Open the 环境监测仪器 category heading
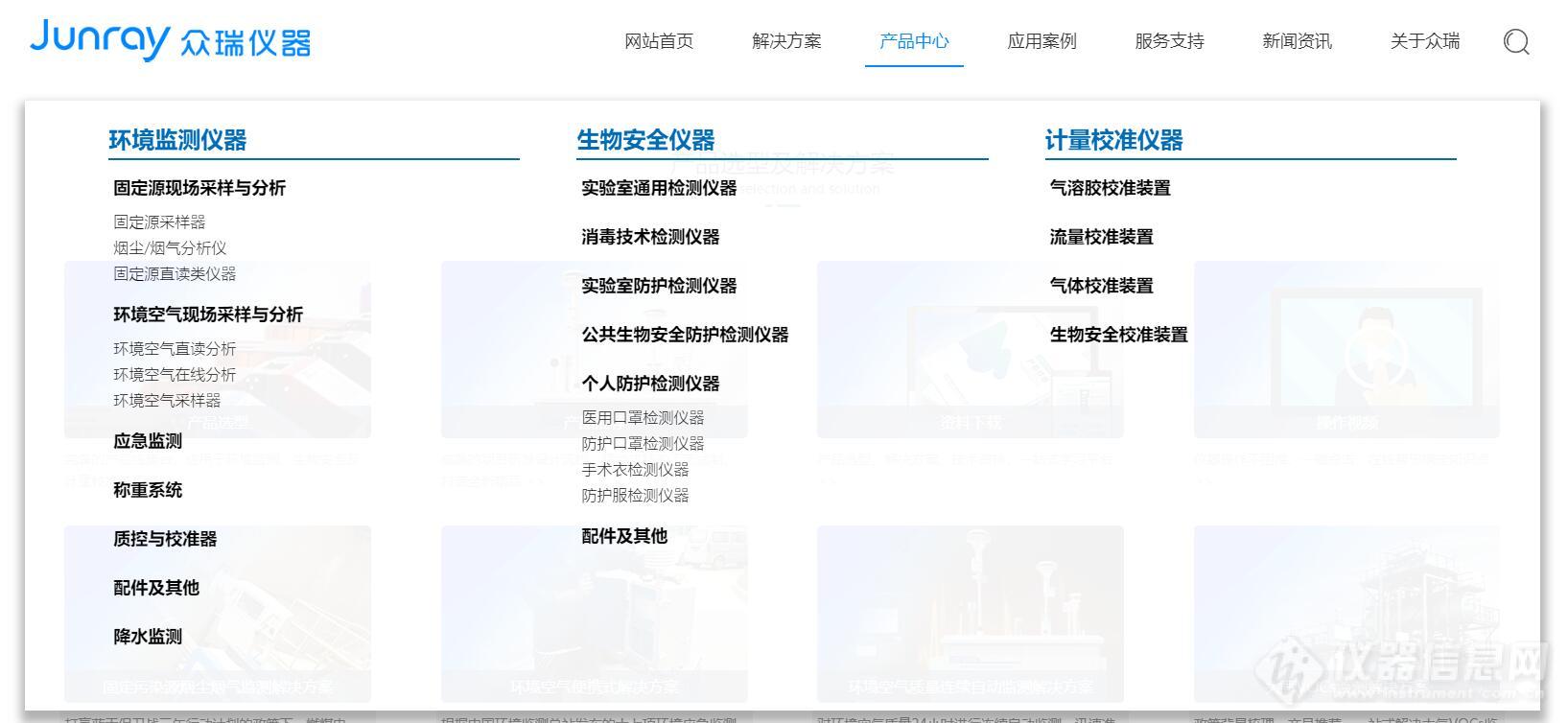Viewport: 1568px width, 723px height. 177,140
